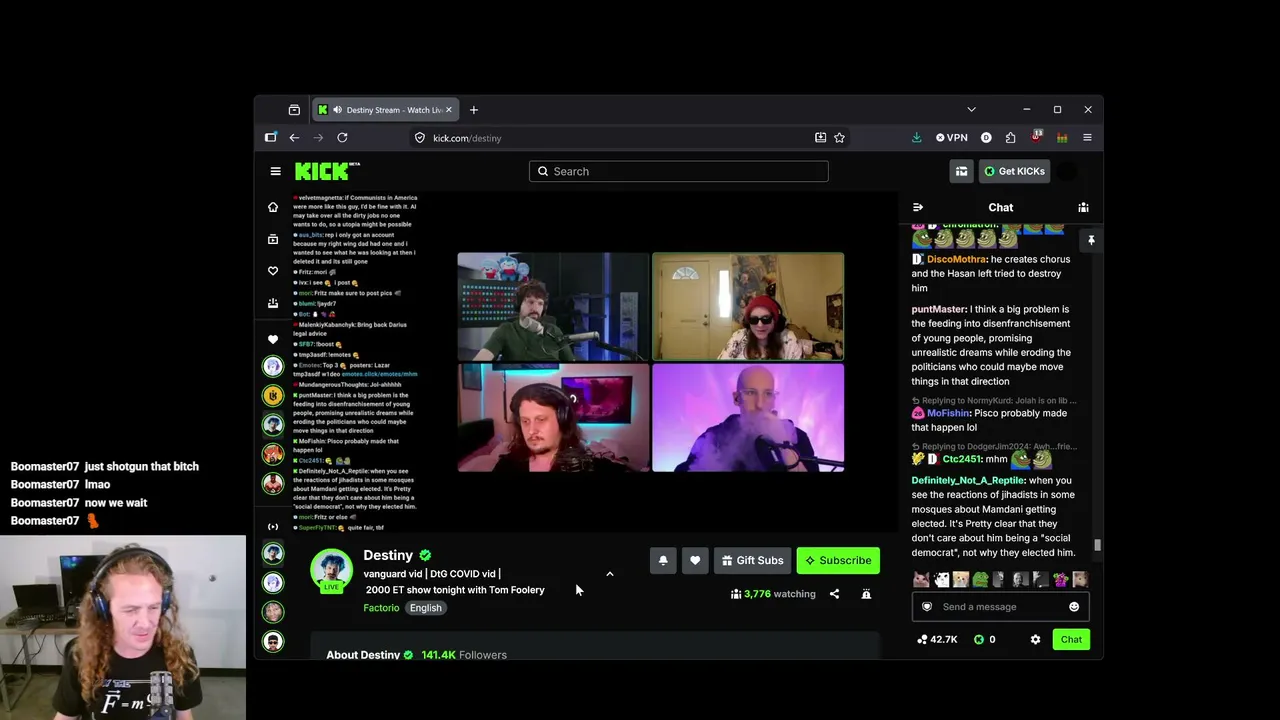The height and width of the screenshot is (720, 1280).
Task: Click the top-left streamer video feed
Action: (x=553, y=306)
